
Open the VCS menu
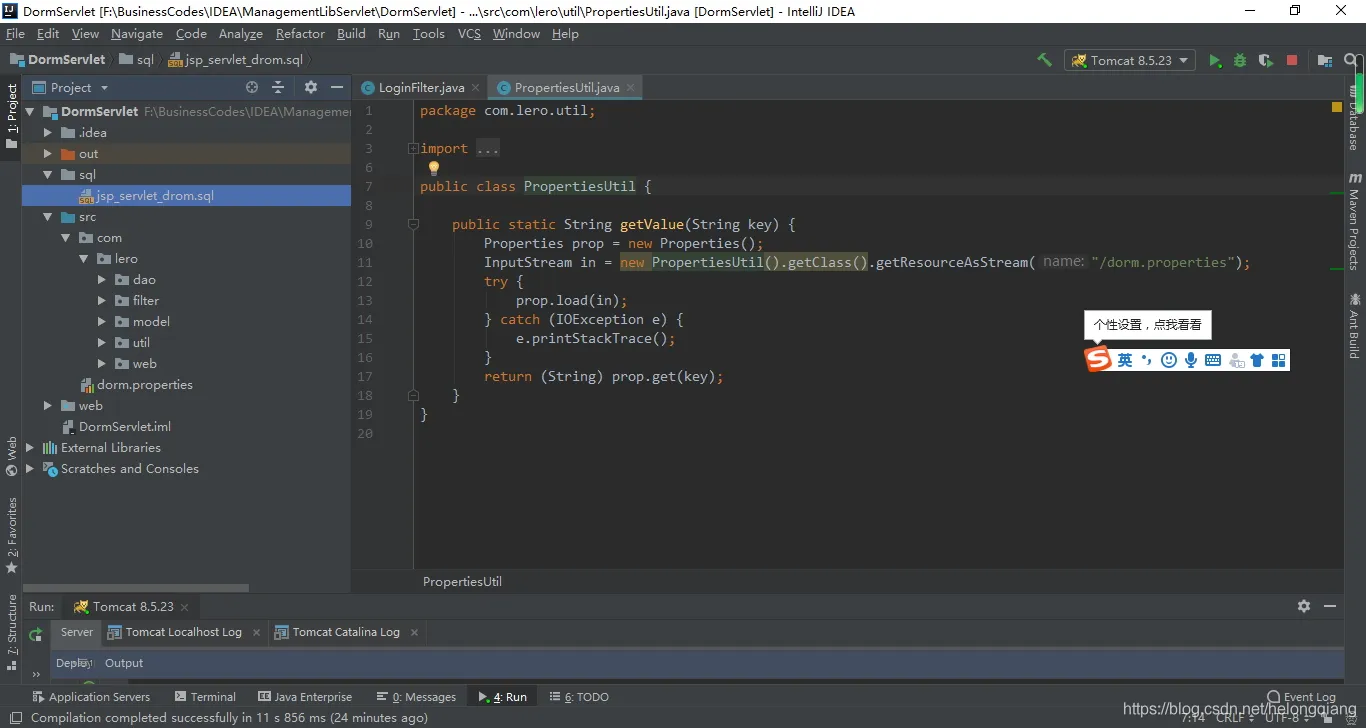tap(469, 33)
